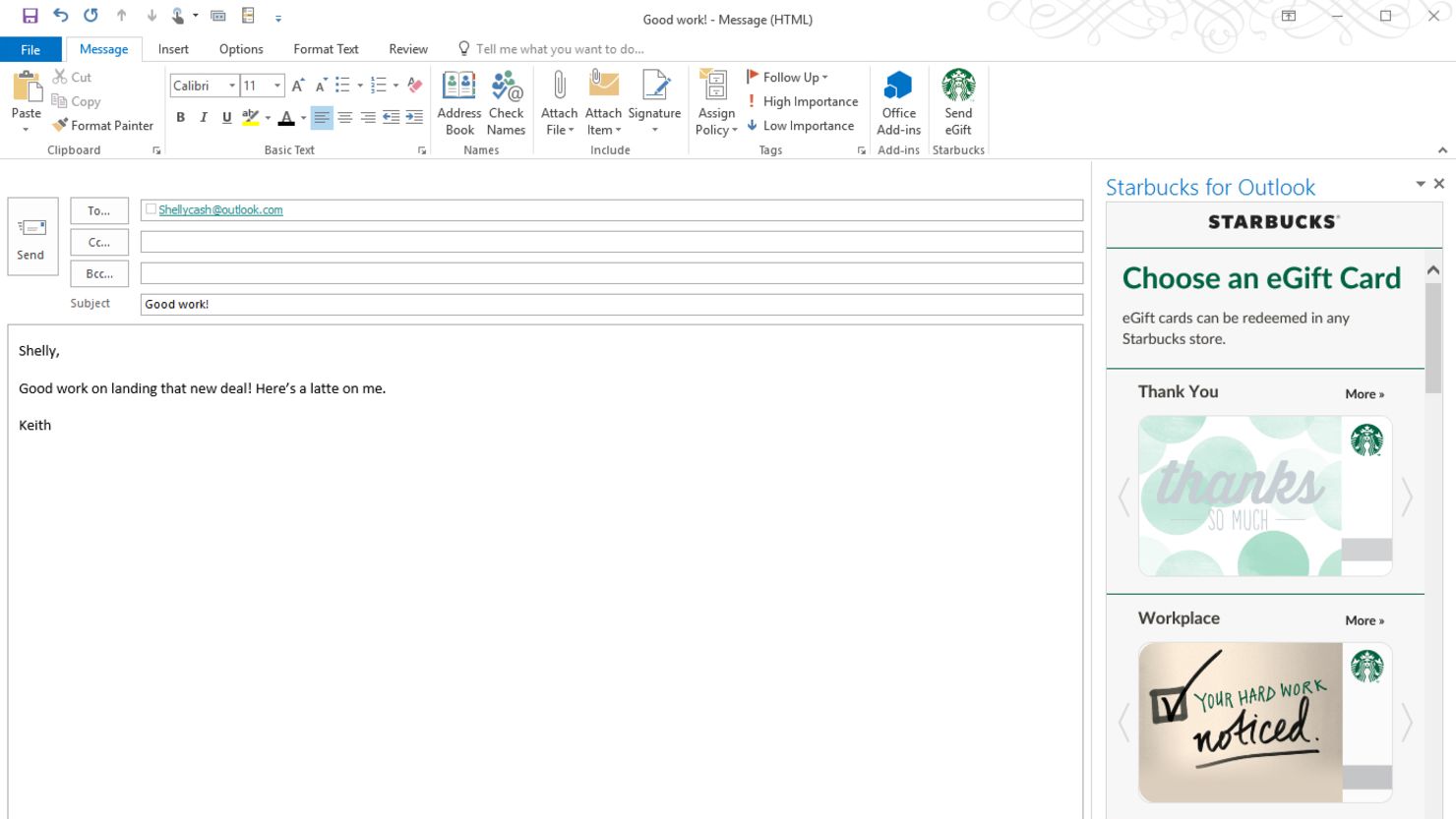Decrease the paragraph indent
Image resolution: width=1456 pixels, height=819 pixels.
point(392,117)
